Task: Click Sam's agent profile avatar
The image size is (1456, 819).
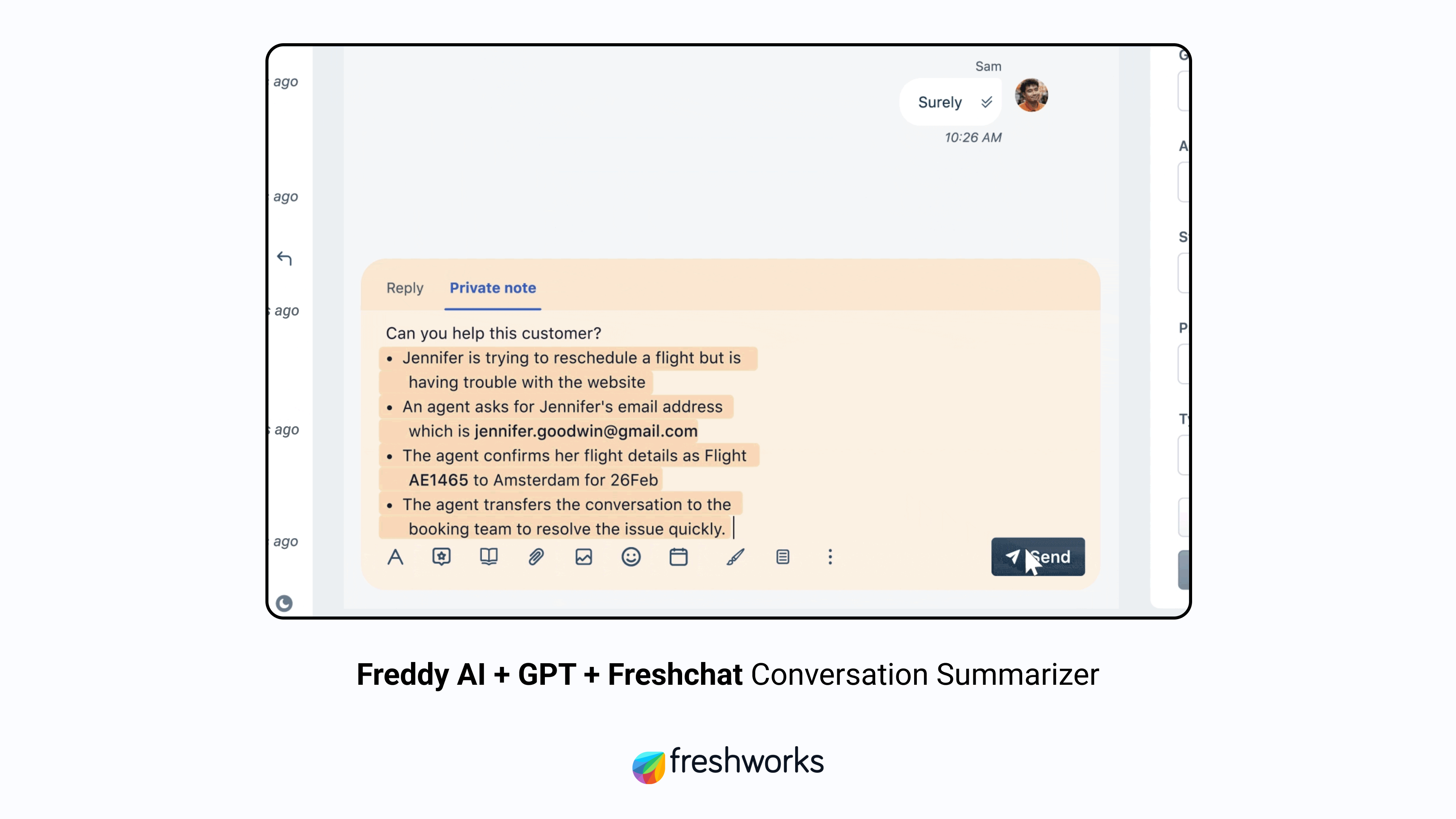Action: 1033,101
